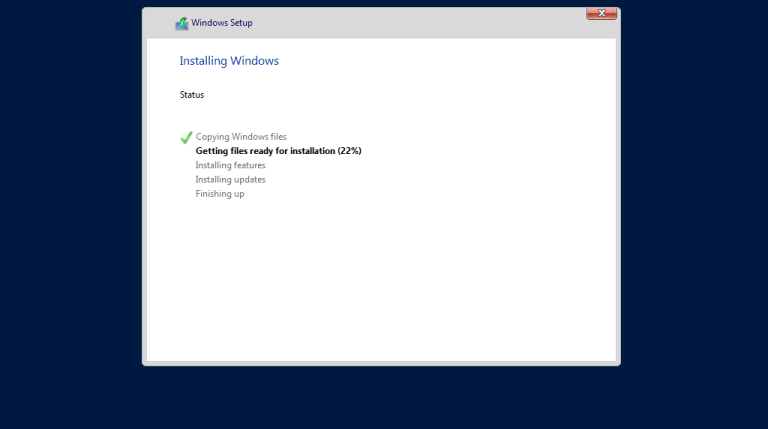Click the gray bottom border of Setup window

point(380,363)
